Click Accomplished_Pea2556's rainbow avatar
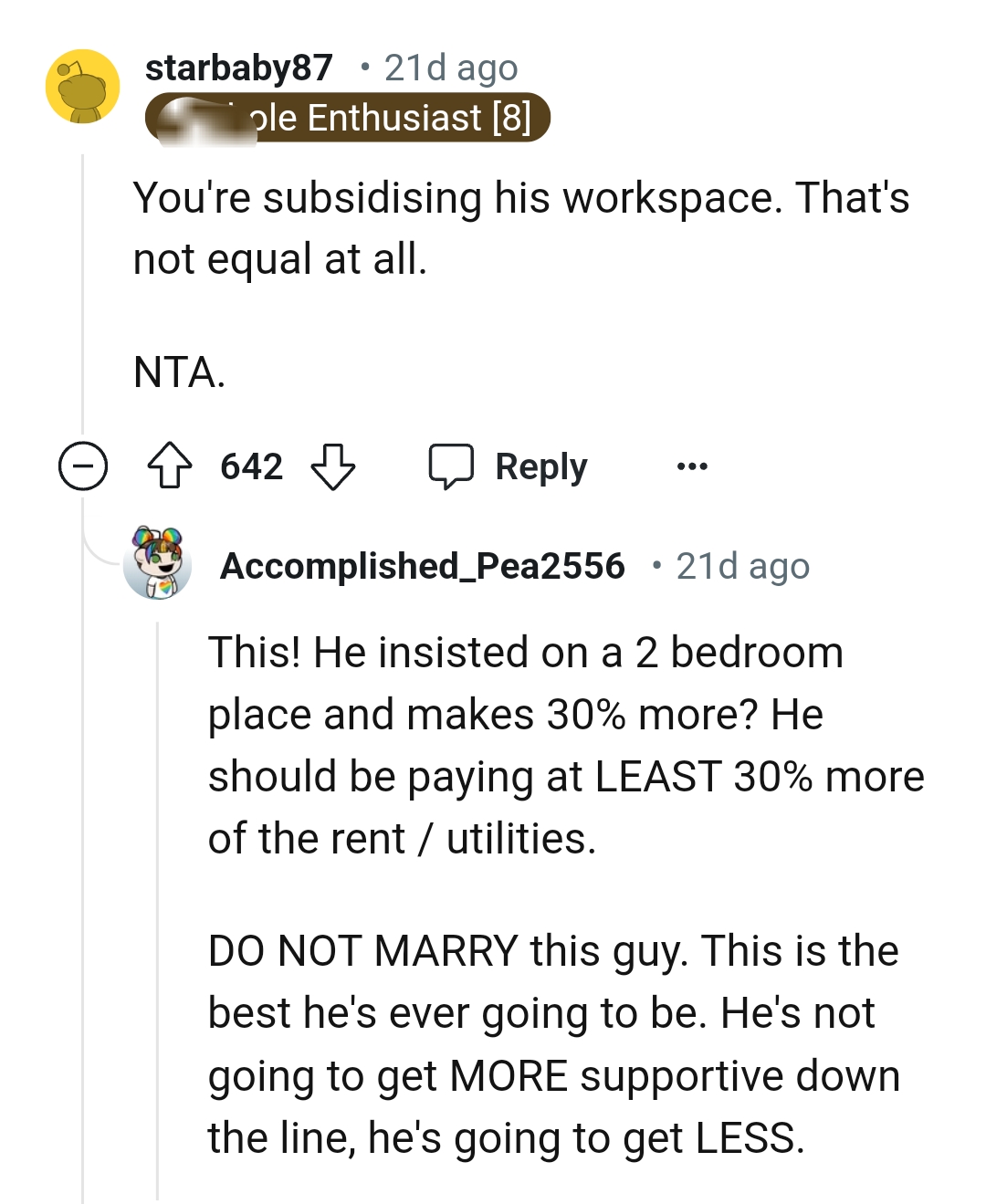The height and width of the screenshot is (1204, 986). (157, 565)
